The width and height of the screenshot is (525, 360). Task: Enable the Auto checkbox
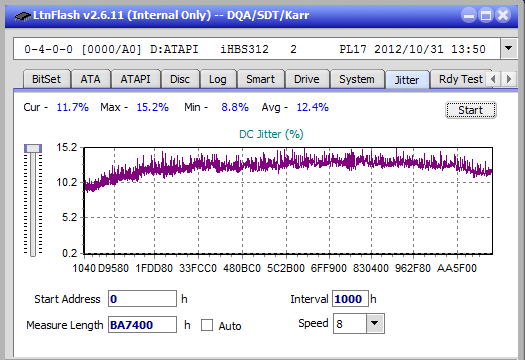207,325
